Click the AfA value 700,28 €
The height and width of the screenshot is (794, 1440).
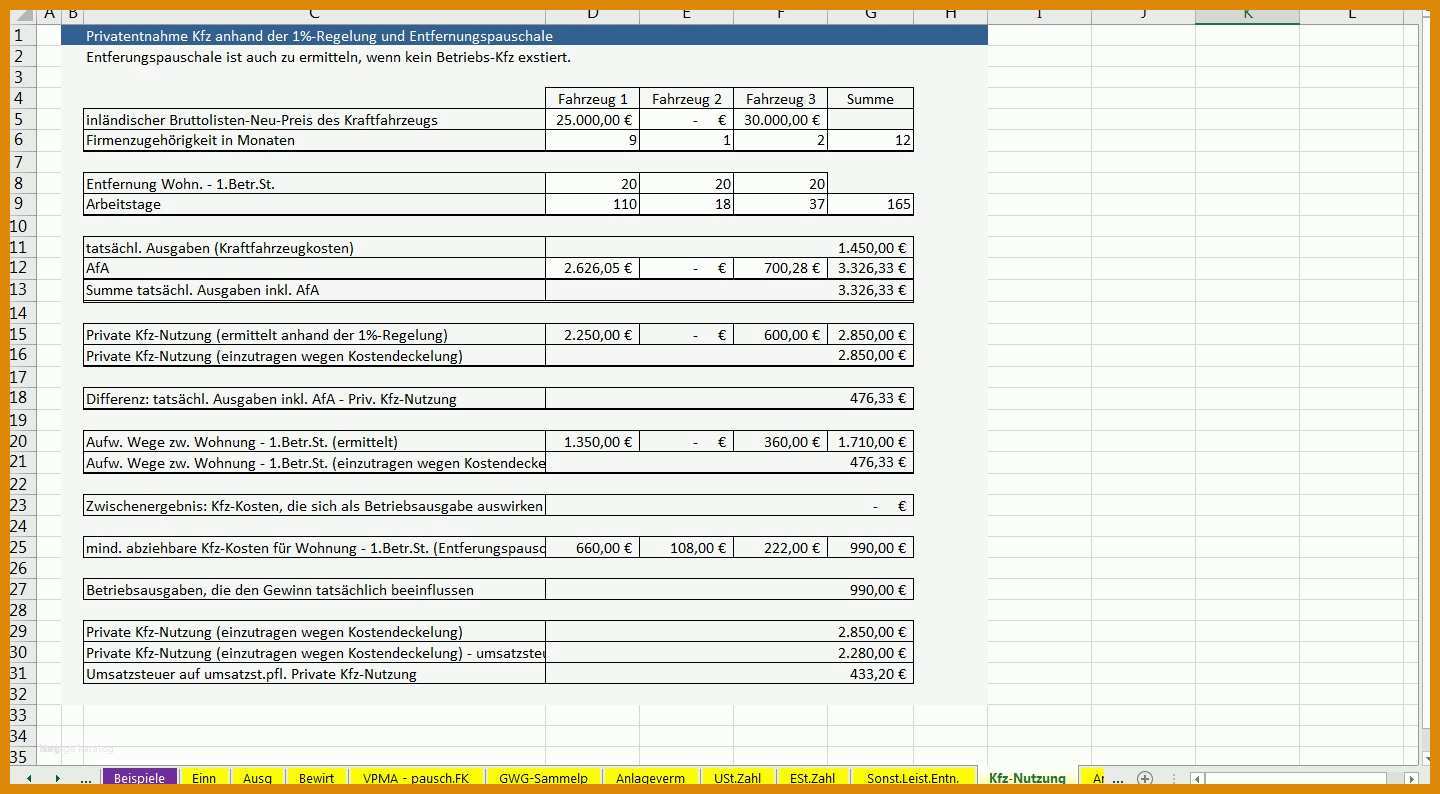pos(780,268)
